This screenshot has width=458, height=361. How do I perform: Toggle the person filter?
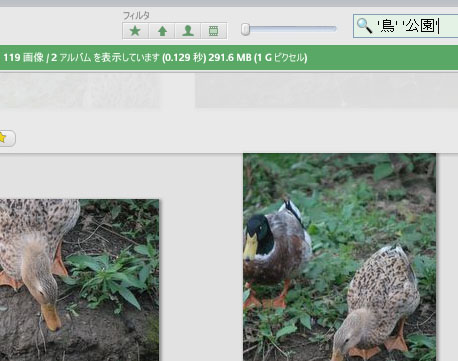tap(188, 31)
